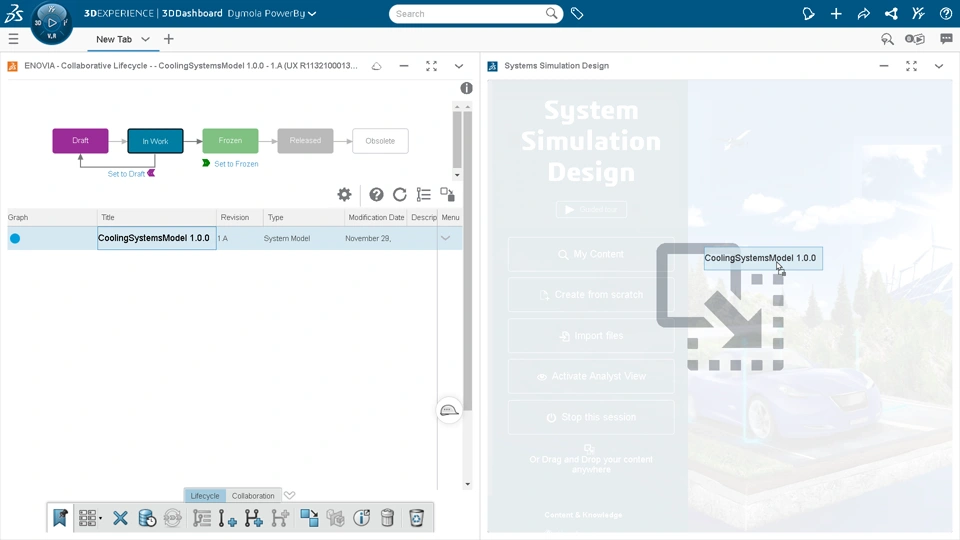Expand the New Tab chevron

pyautogui.click(x=145, y=39)
